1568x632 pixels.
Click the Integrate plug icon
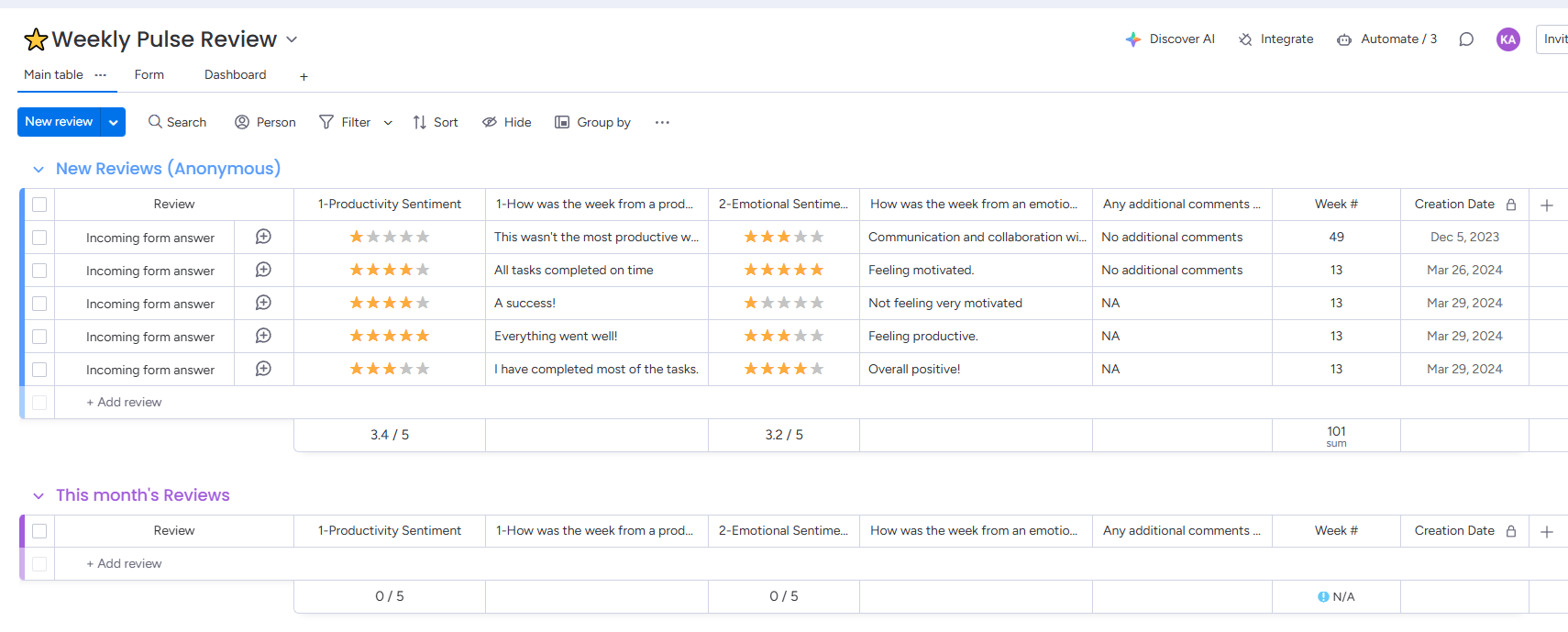(x=1245, y=39)
